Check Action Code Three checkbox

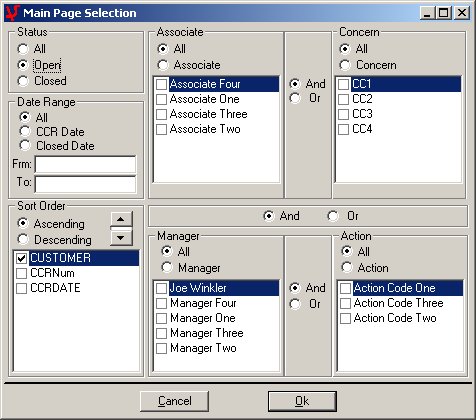point(345,303)
